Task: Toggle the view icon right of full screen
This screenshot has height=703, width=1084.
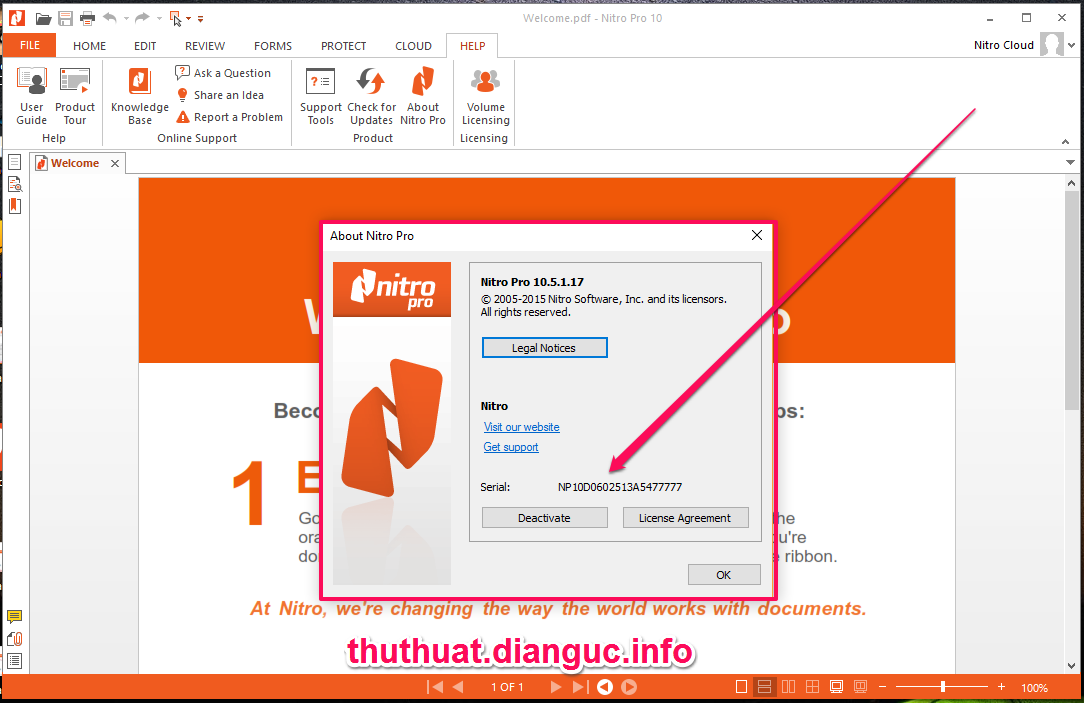Action: point(861,687)
